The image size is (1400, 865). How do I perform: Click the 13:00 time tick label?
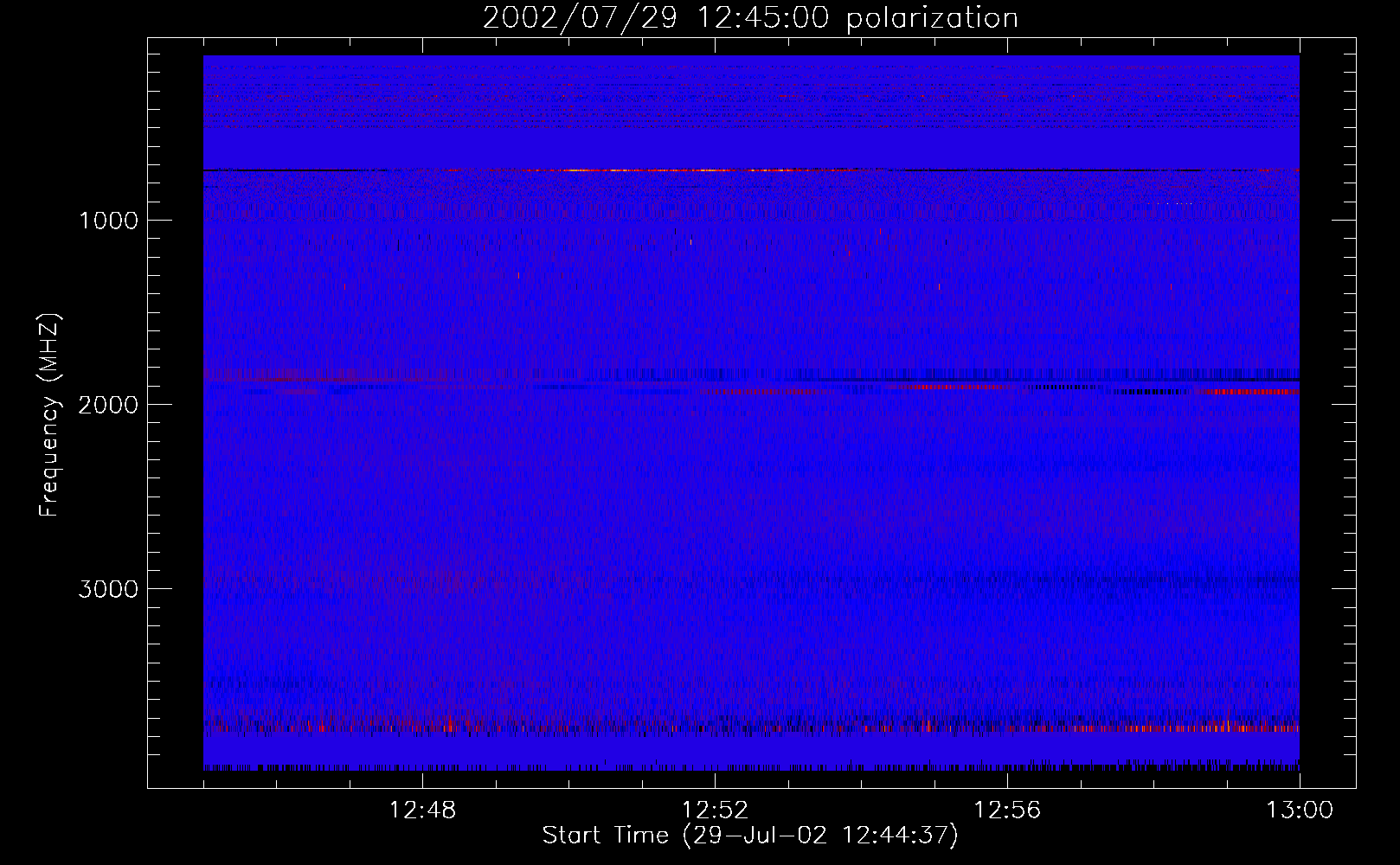1300,811
